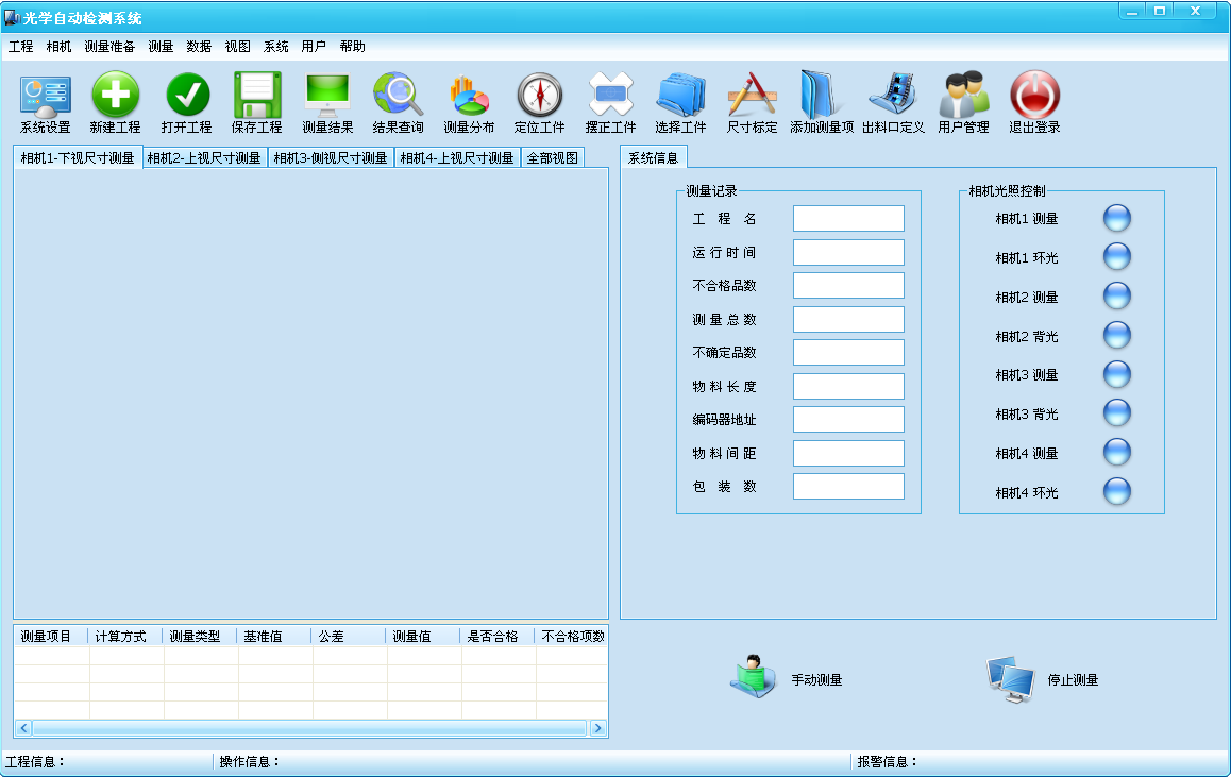
Task: Switch to 相机3-侧视尺寸测量 tab
Action: pyautogui.click(x=330, y=158)
